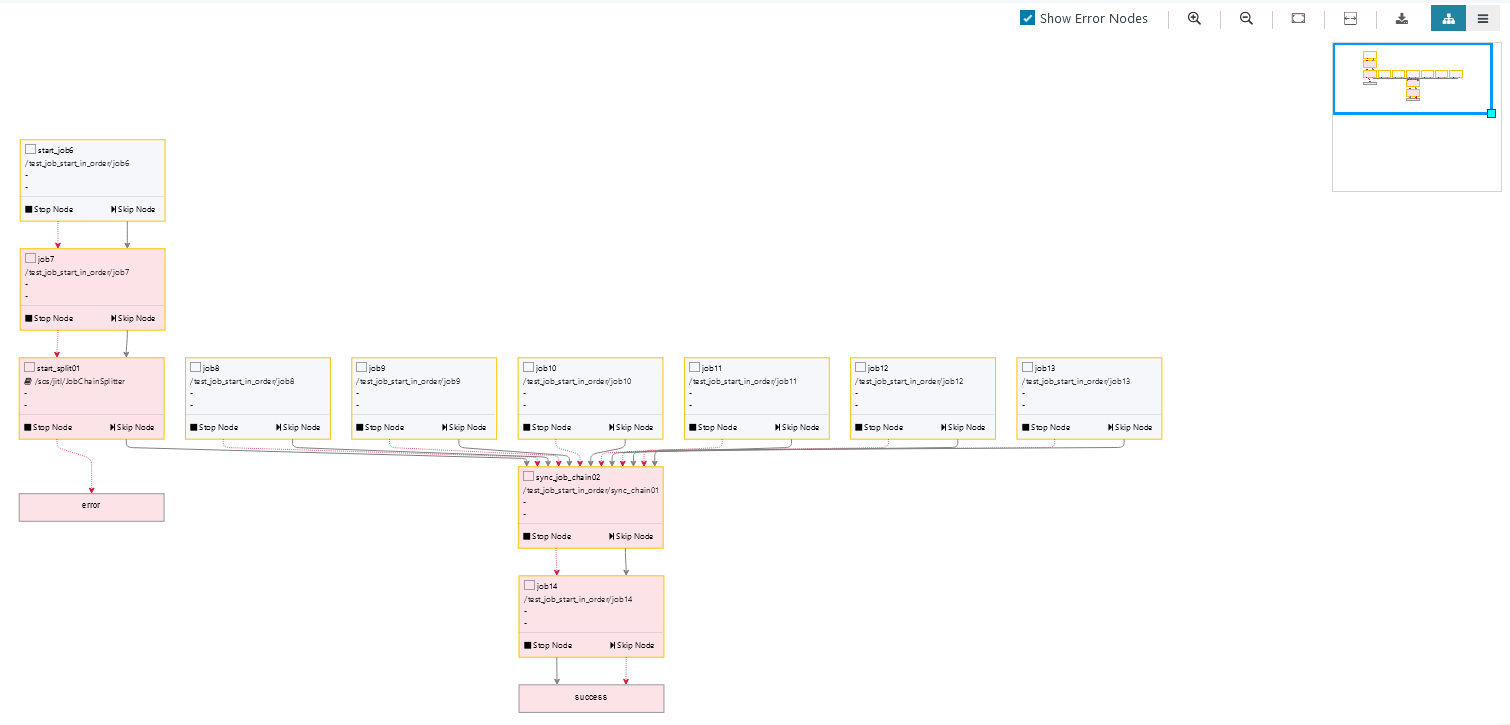Click the download diagram icon
This screenshot has height=725, width=1510.
click(1402, 18)
